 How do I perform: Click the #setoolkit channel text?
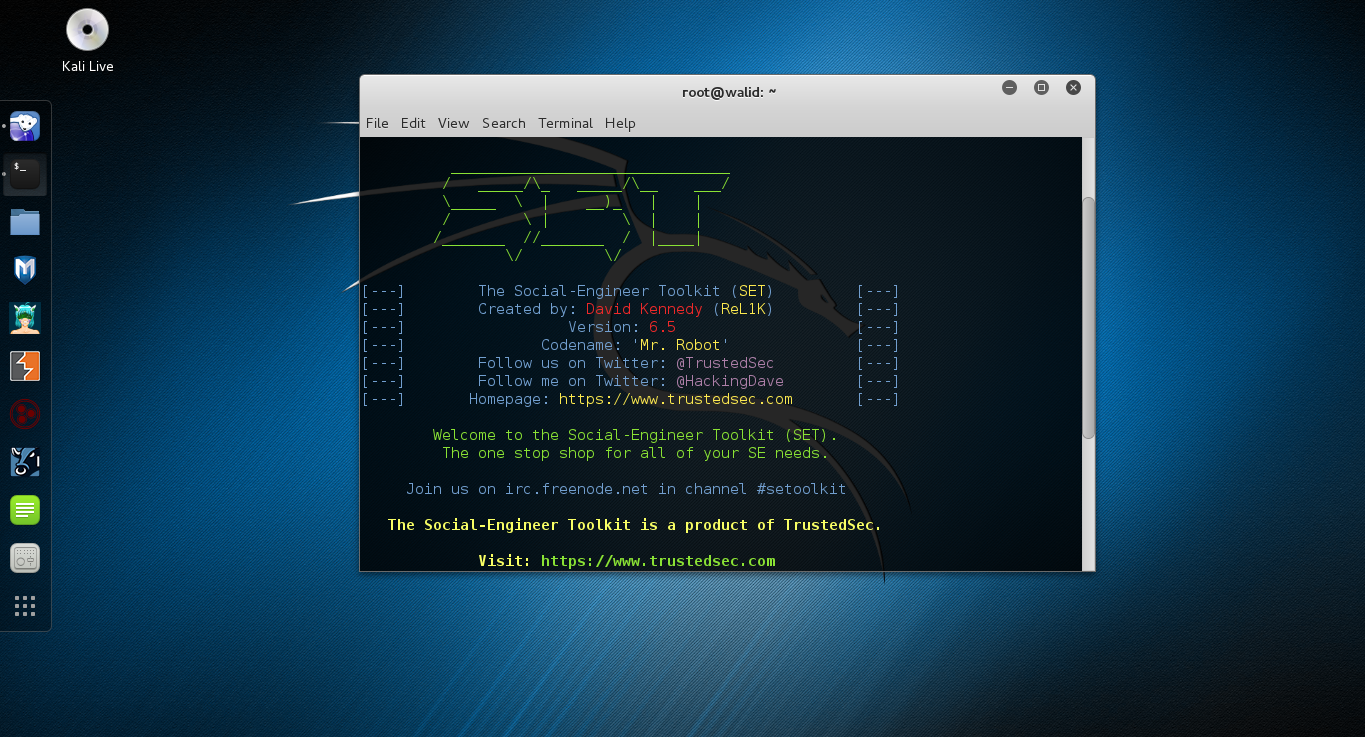(x=801, y=489)
